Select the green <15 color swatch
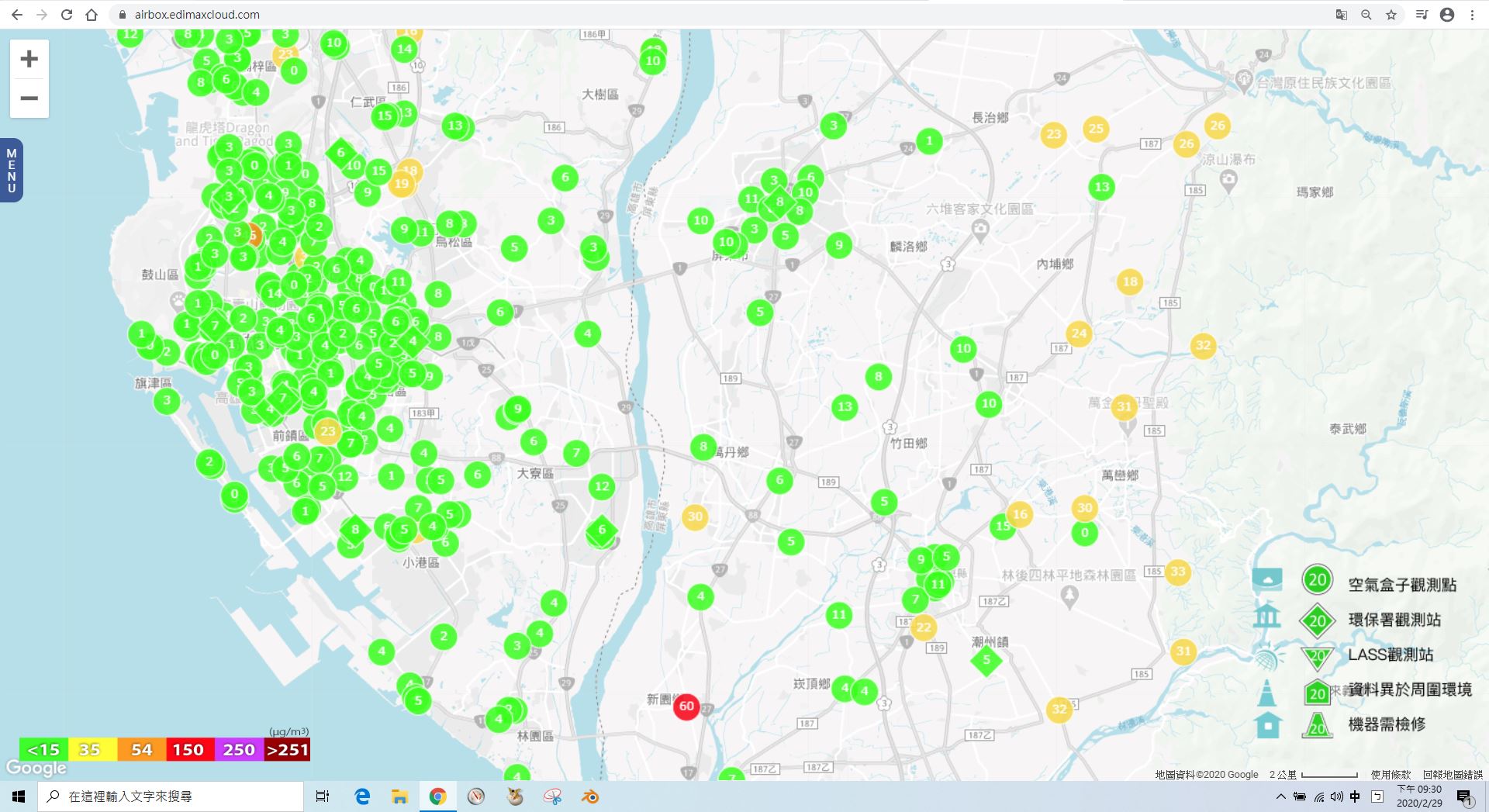The width and height of the screenshot is (1489, 812). tap(43, 750)
